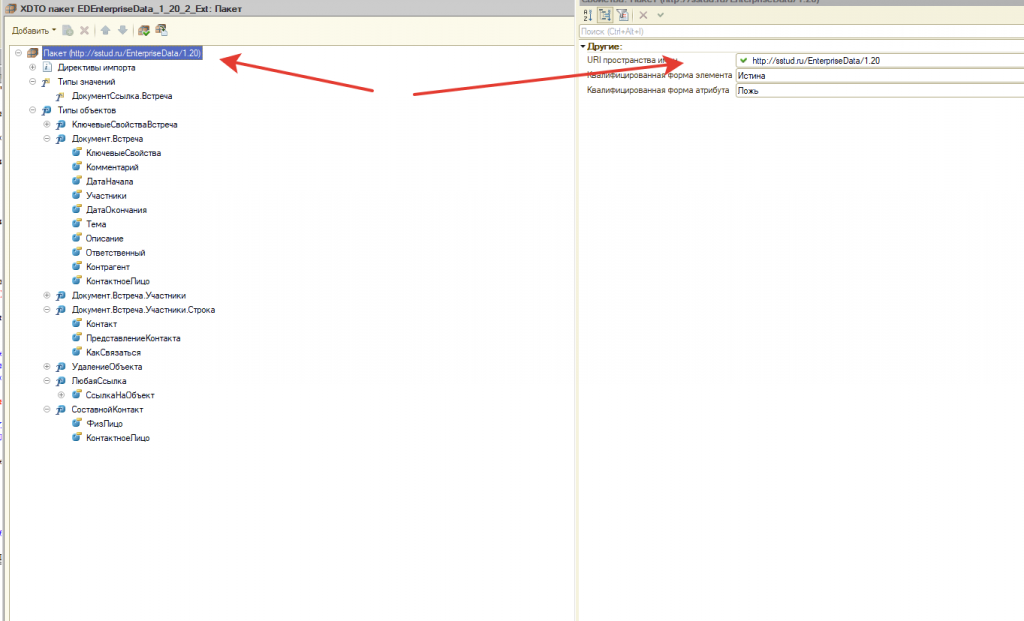Move the element down with the arrow icon
The width and height of the screenshot is (1024, 621).
click(x=122, y=30)
